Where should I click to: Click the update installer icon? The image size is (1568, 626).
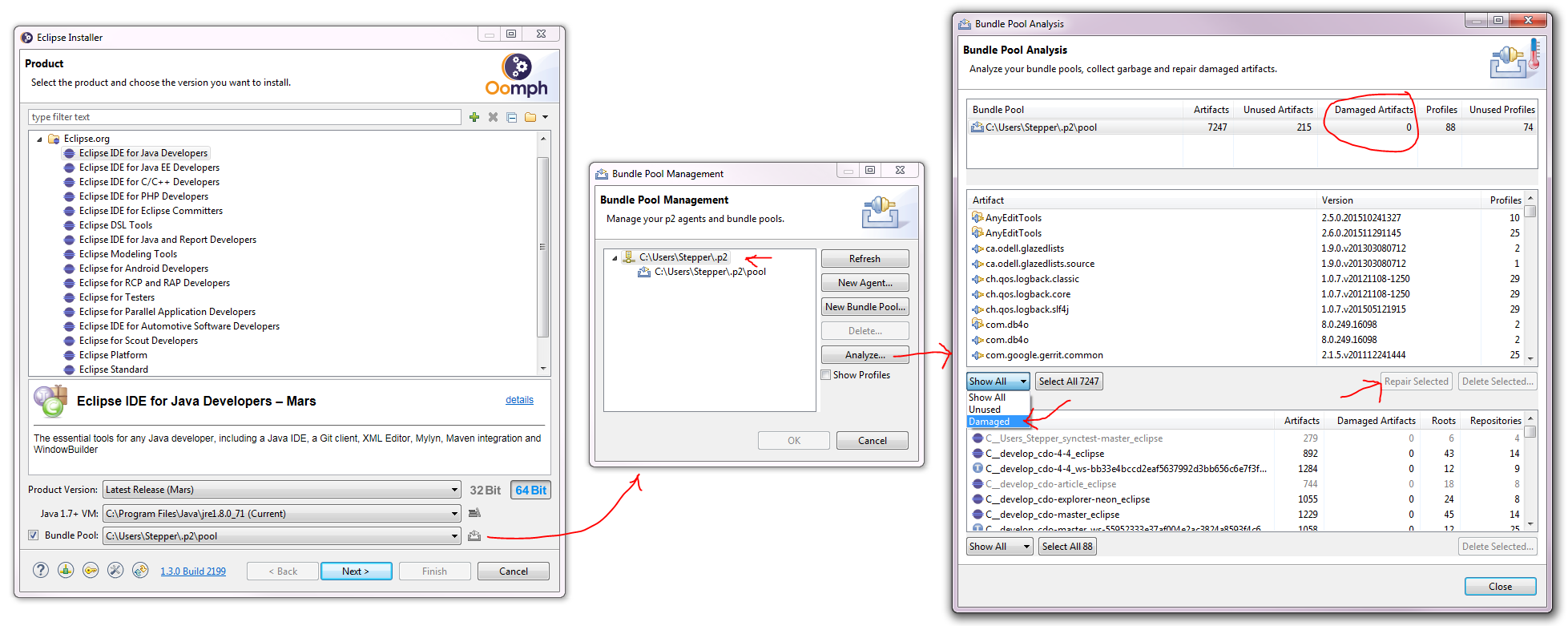[x=140, y=570]
